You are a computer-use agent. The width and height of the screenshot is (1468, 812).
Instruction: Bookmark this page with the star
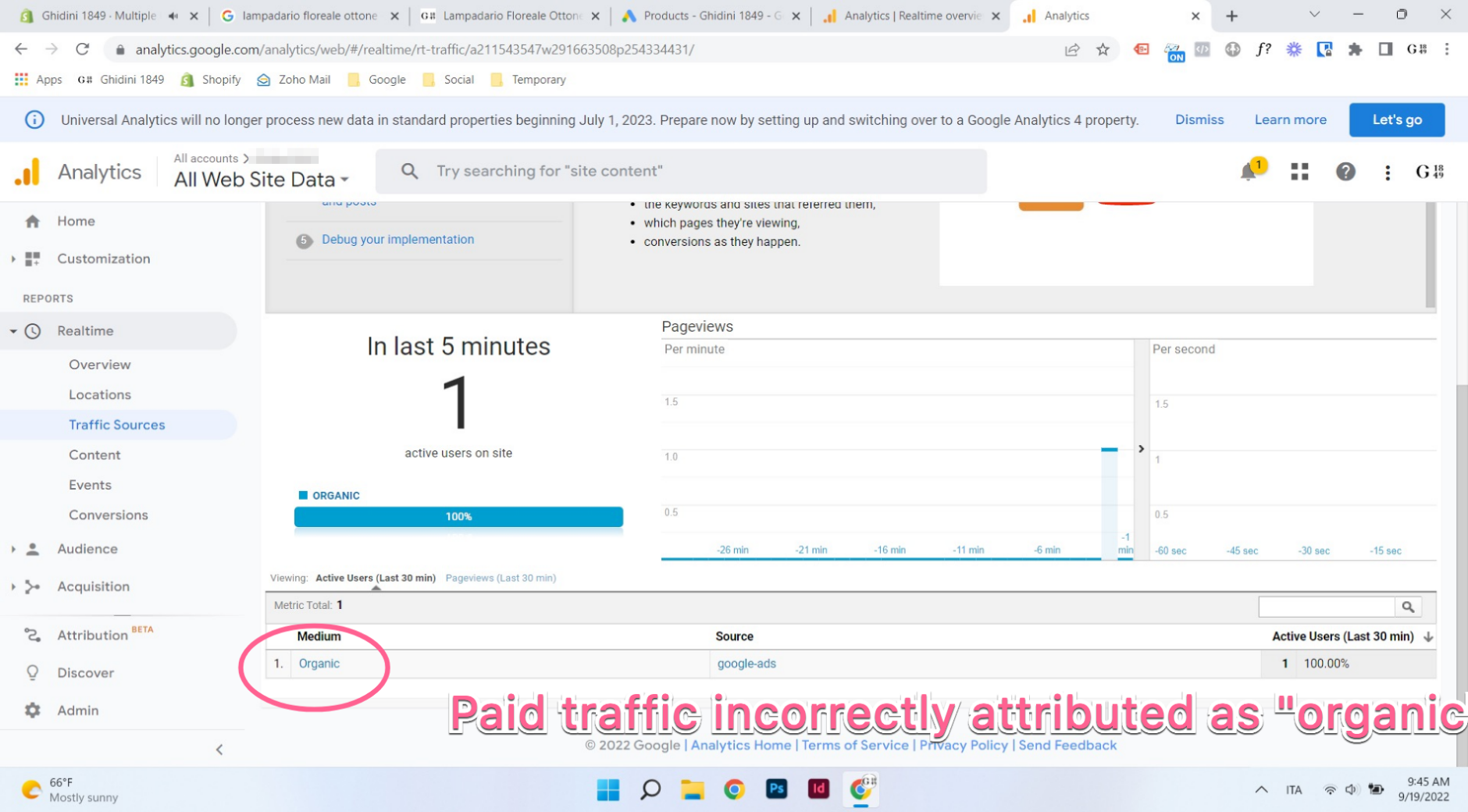[x=1103, y=49]
